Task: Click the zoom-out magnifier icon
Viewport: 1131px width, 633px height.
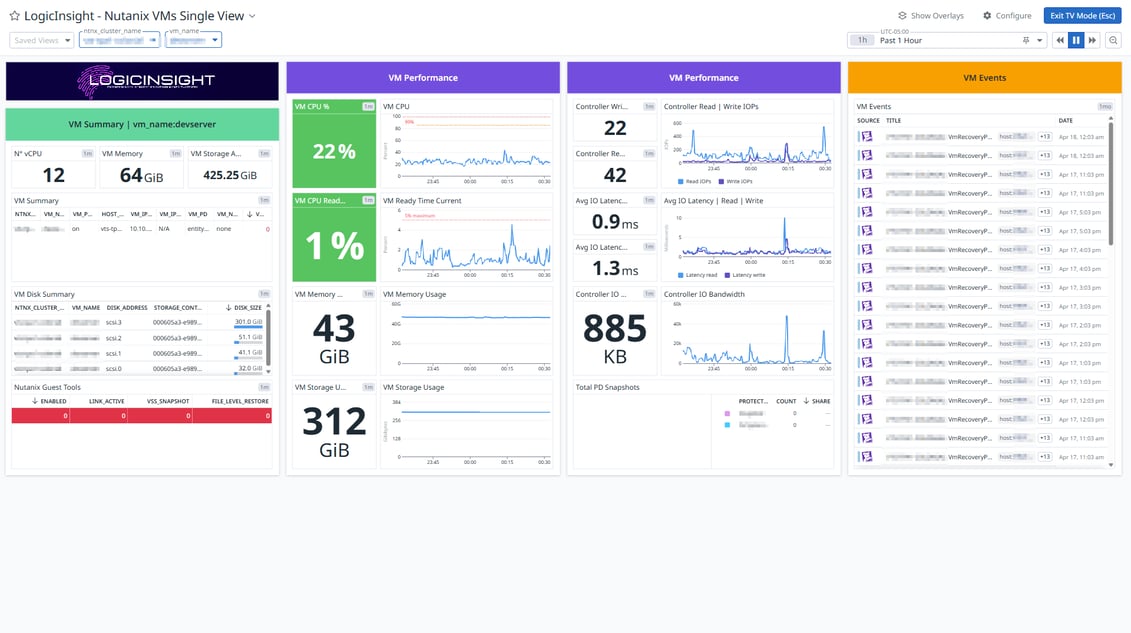Action: [x=1113, y=40]
